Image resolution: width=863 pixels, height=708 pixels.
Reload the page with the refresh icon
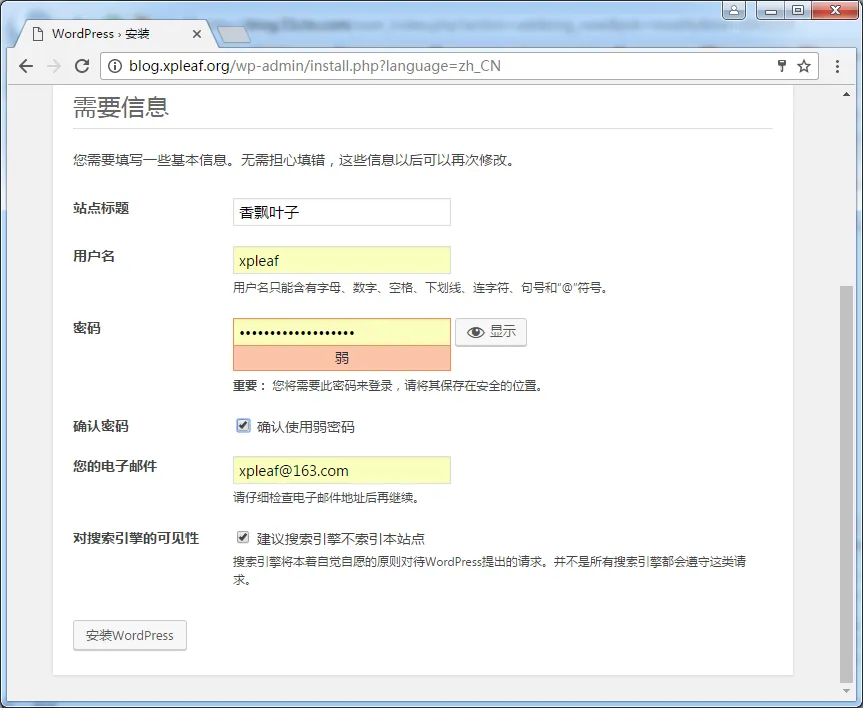[82, 66]
